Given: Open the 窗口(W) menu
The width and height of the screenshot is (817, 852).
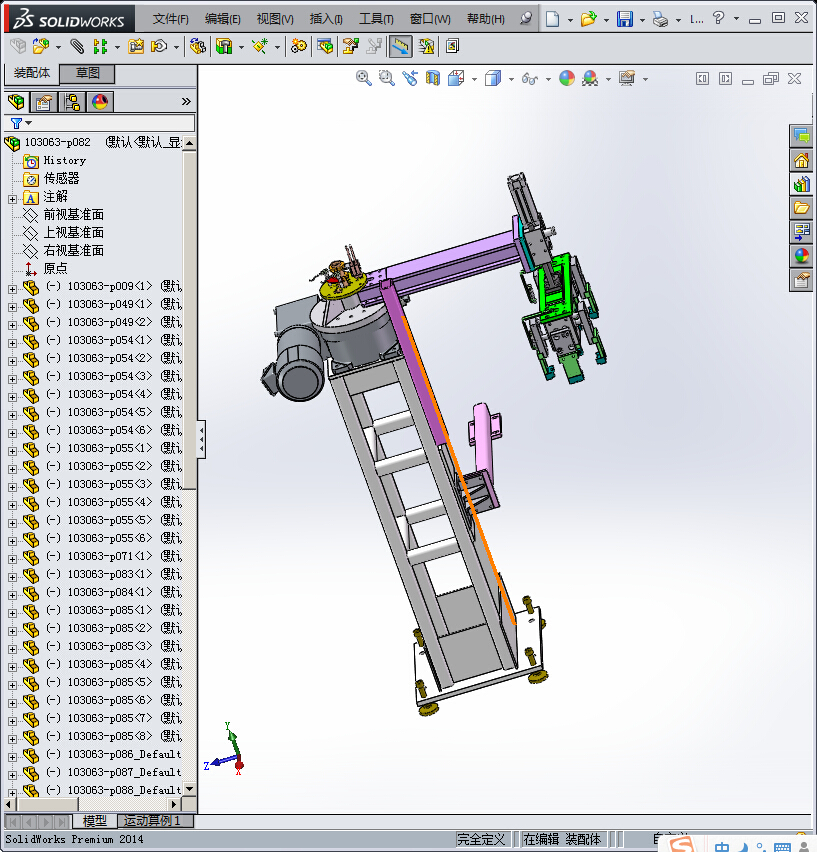Looking at the screenshot, I should click(430, 19).
